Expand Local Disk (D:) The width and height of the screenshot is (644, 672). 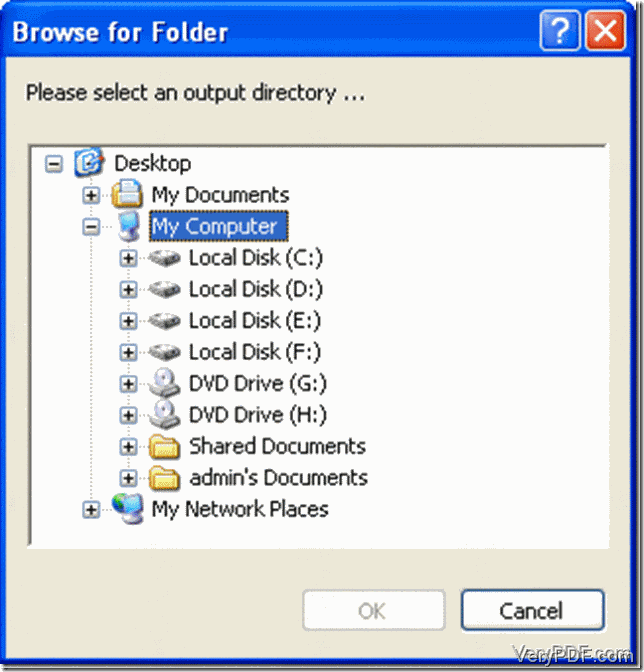(128, 290)
